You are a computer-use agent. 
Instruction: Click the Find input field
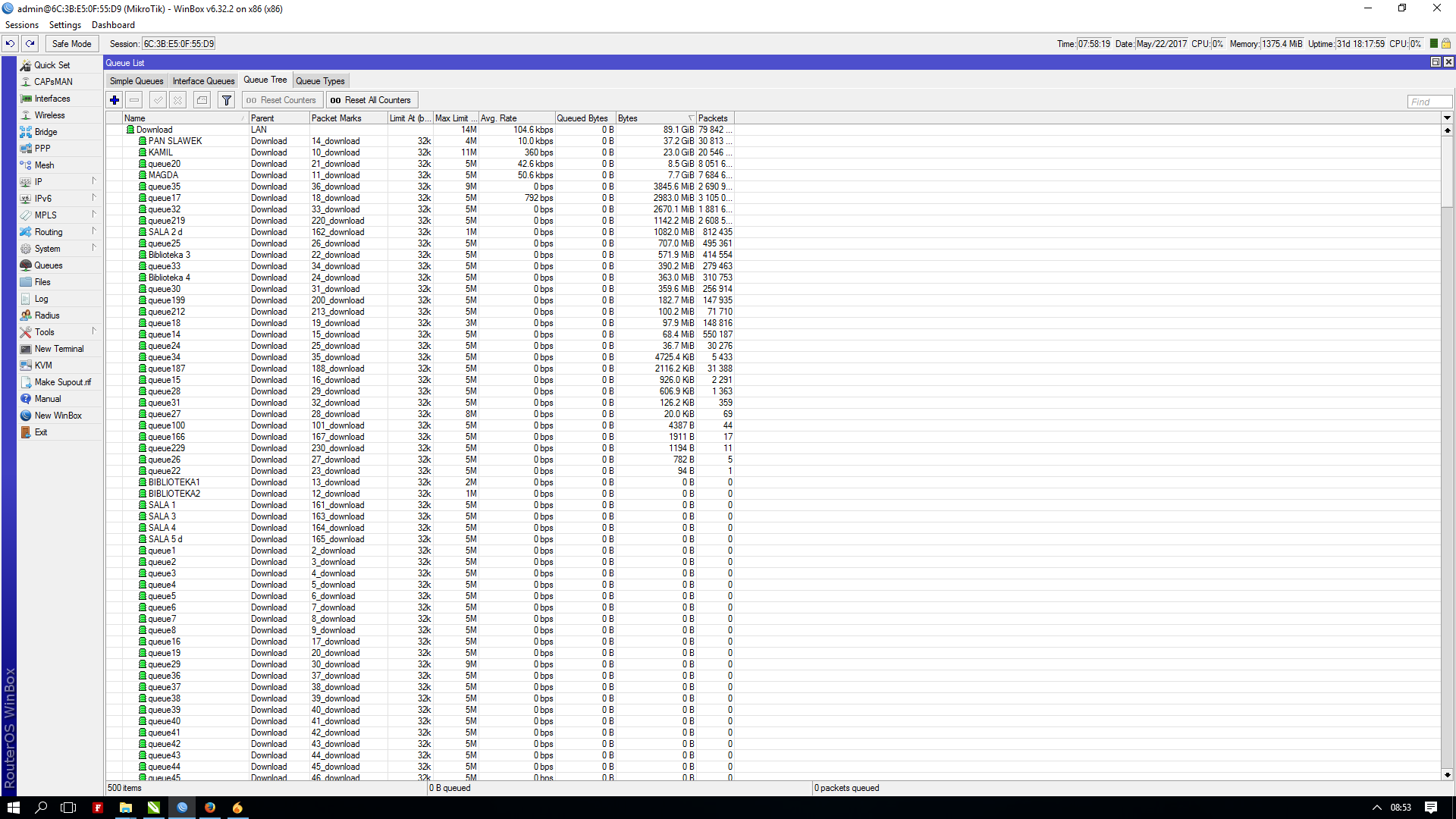(1429, 102)
